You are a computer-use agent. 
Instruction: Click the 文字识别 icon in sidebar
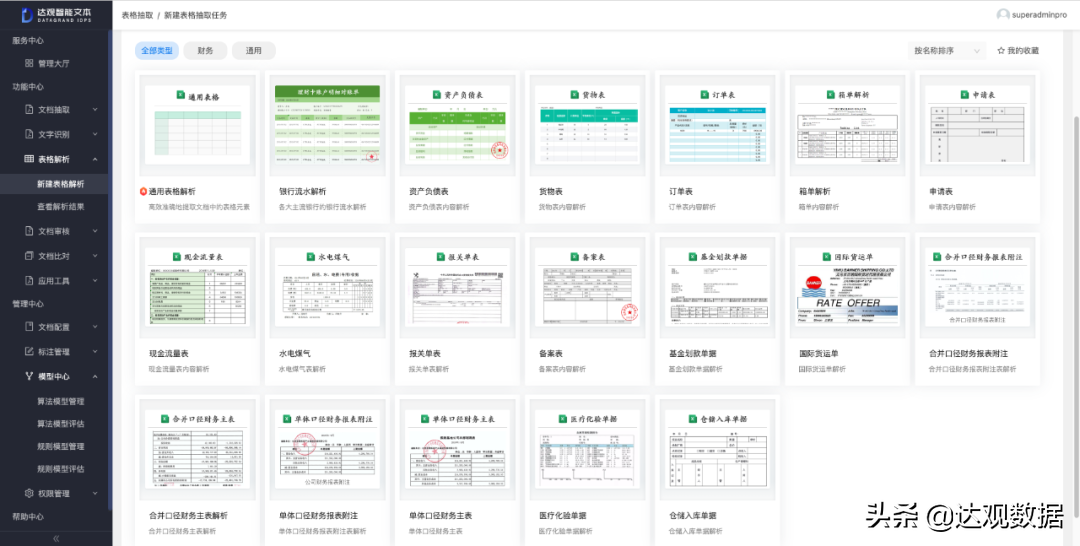pyautogui.click(x=29, y=134)
